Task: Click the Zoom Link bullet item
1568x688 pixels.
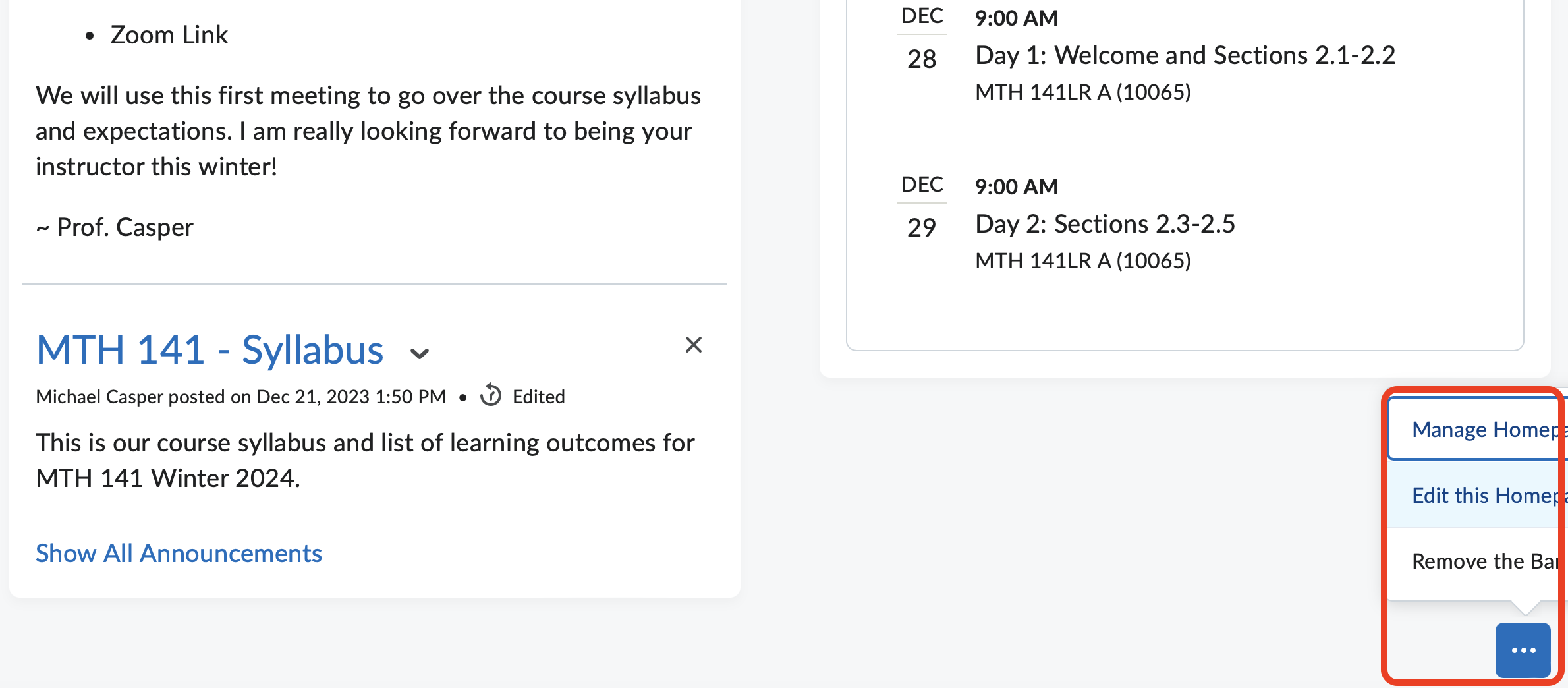Action: (x=169, y=35)
